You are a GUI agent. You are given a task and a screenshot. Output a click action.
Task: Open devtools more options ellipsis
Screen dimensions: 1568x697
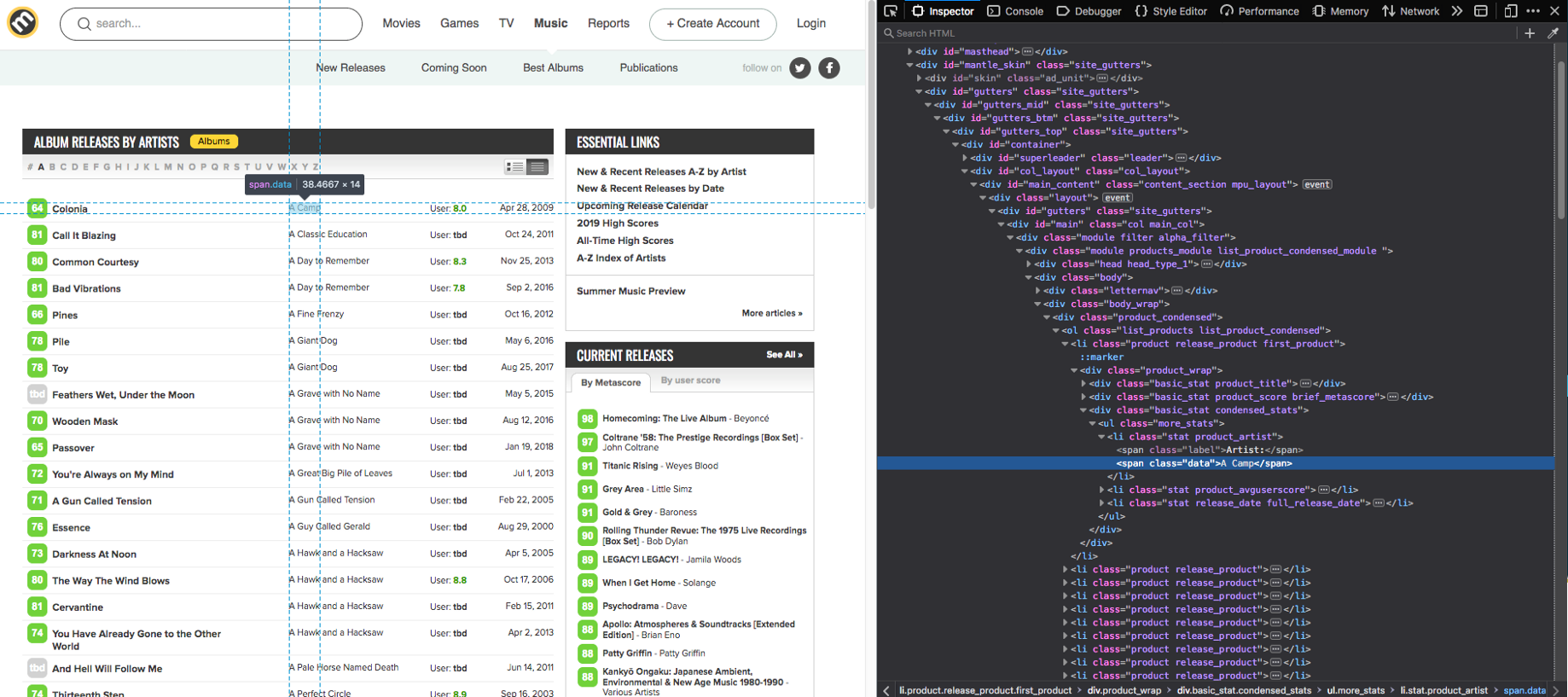point(1533,11)
